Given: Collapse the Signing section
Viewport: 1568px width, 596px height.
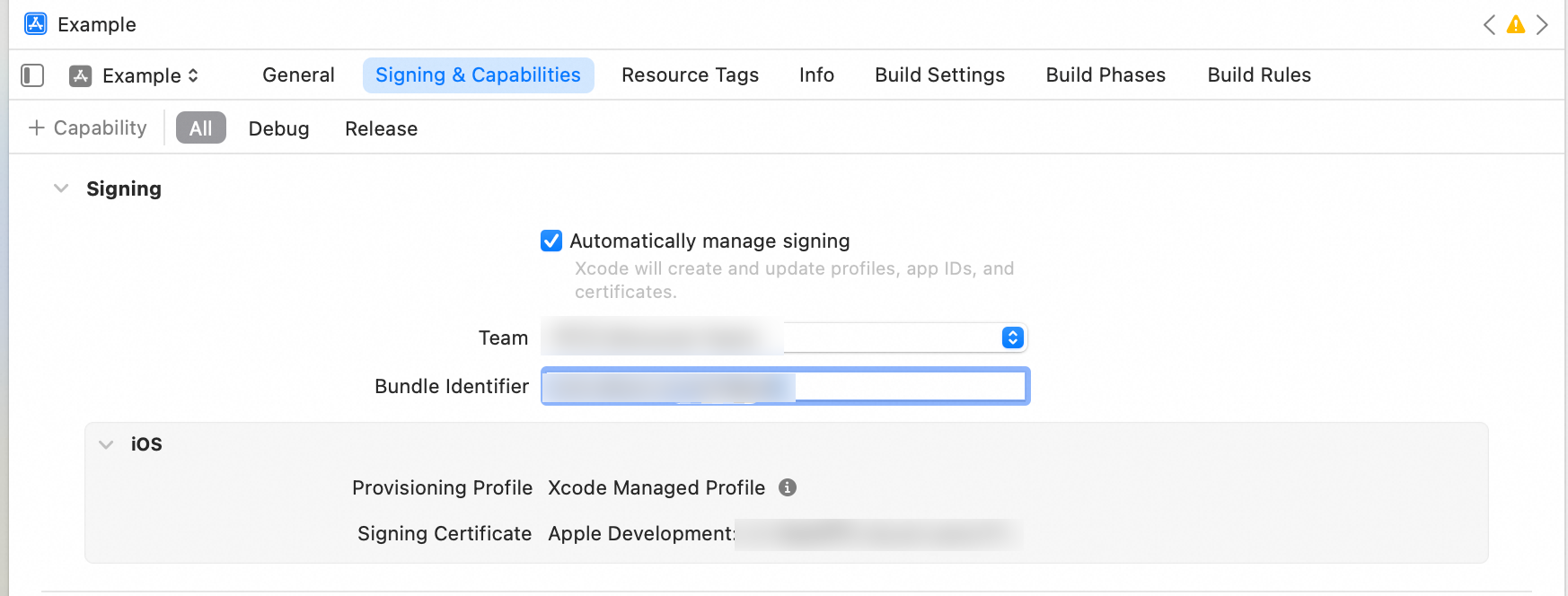Looking at the screenshot, I should click(x=61, y=188).
